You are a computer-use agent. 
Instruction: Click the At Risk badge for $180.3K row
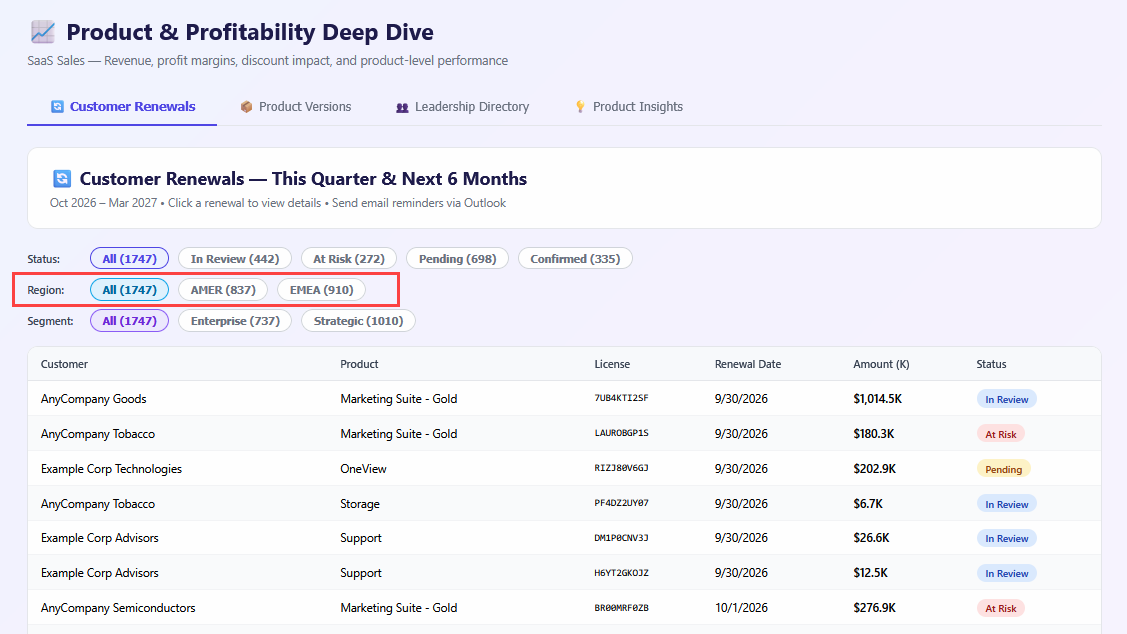tap(1000, 434)
